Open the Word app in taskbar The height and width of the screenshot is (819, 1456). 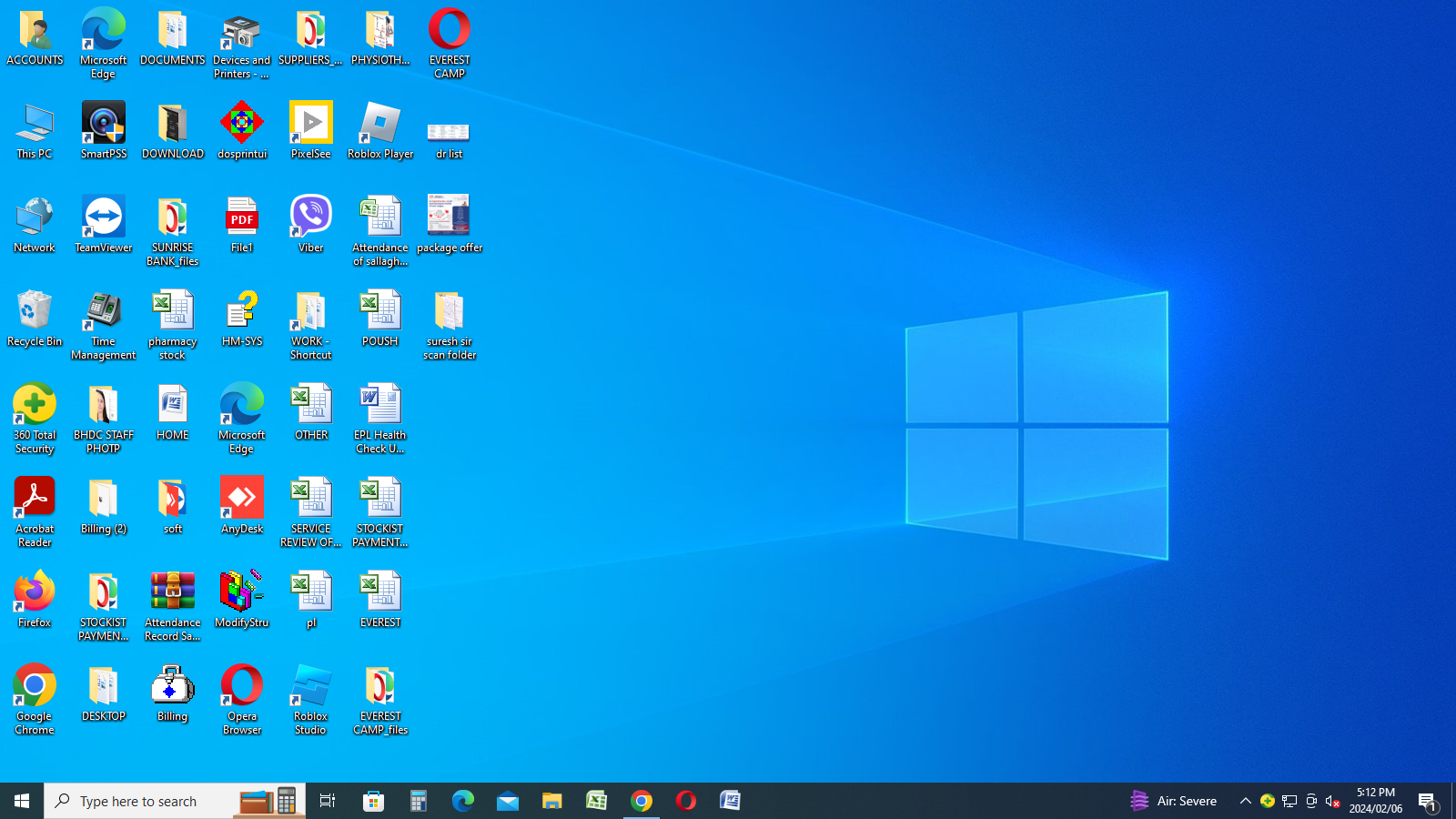(731, 801)
